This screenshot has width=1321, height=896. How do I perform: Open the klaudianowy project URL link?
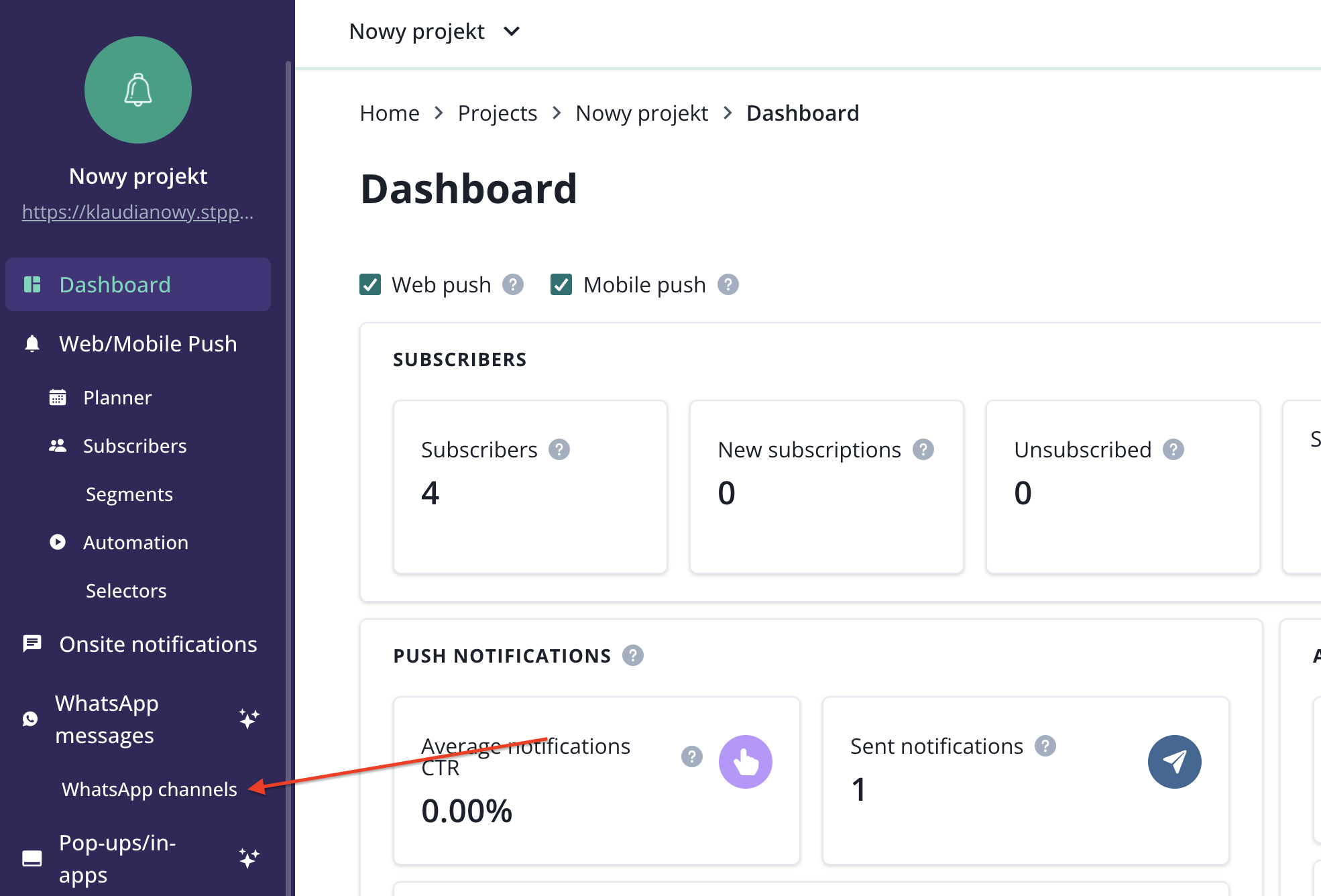point(137,212)
